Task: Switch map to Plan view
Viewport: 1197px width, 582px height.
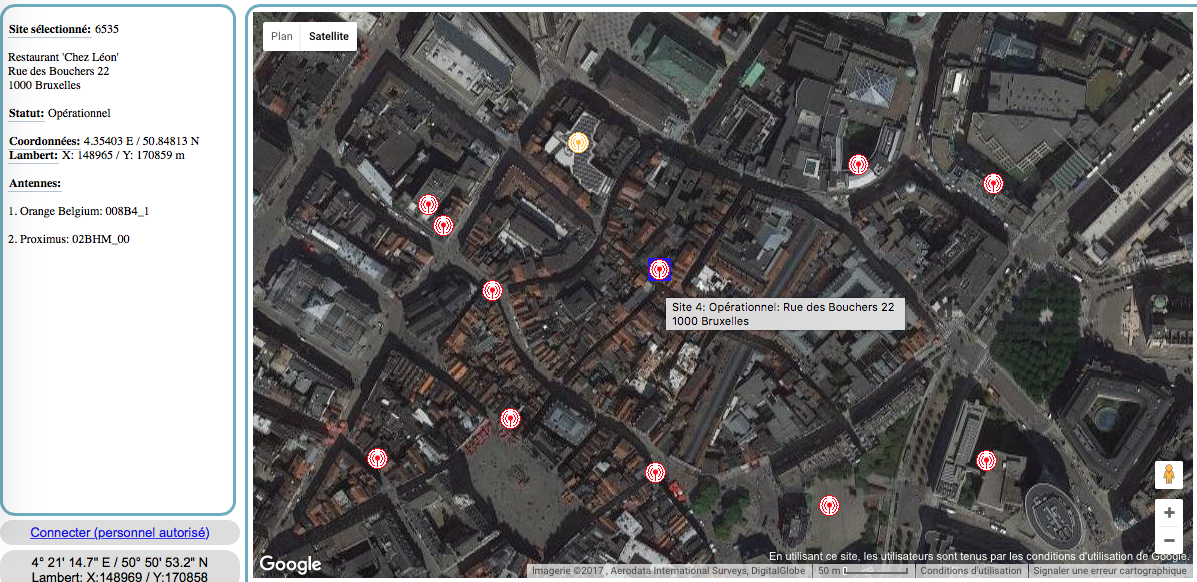Action: (282, 36)
